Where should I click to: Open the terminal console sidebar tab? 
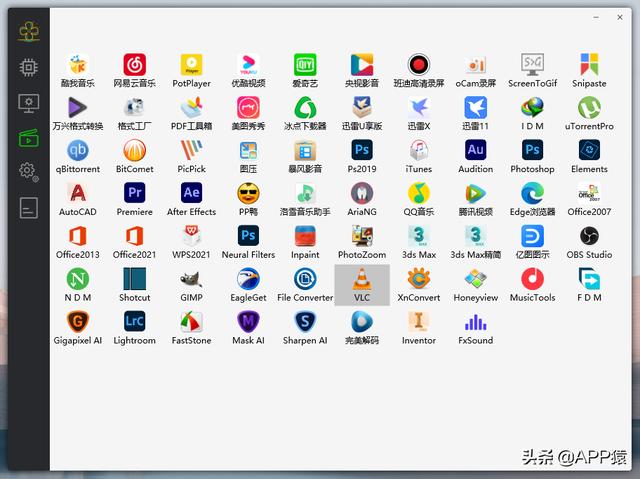click(29, 208)
